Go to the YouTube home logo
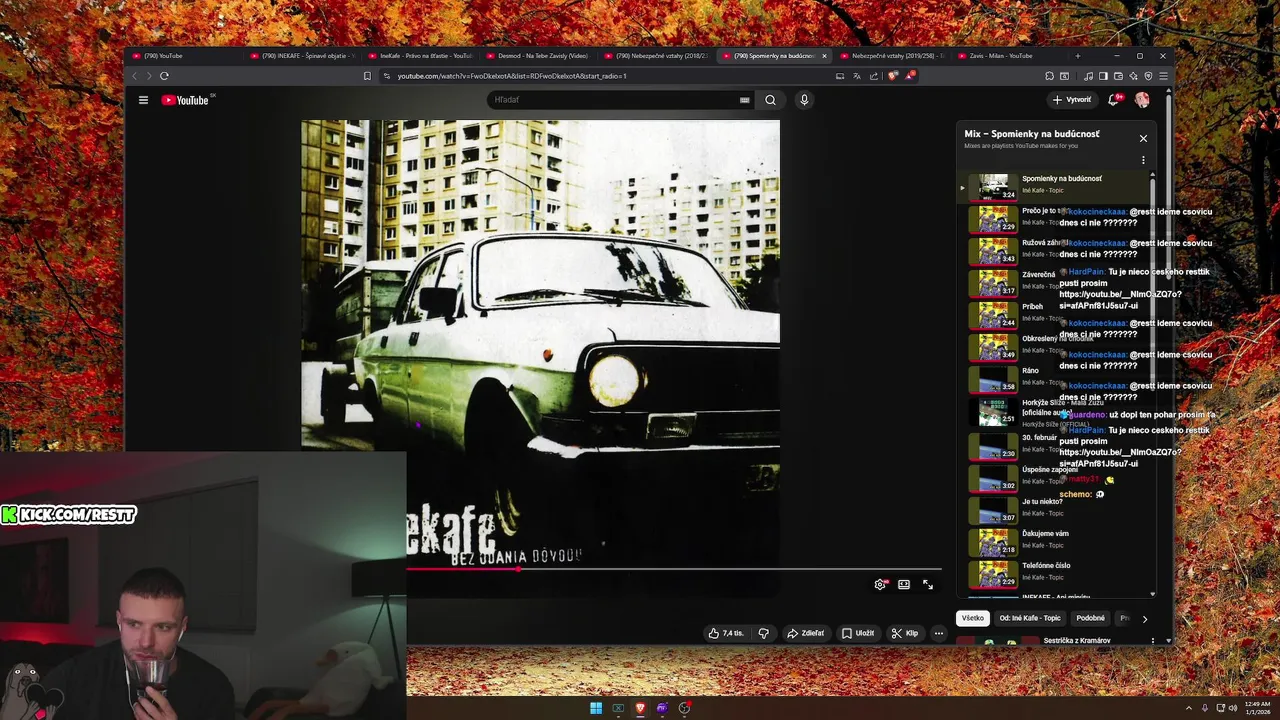The image size is (1280, 720). (185, 100)
